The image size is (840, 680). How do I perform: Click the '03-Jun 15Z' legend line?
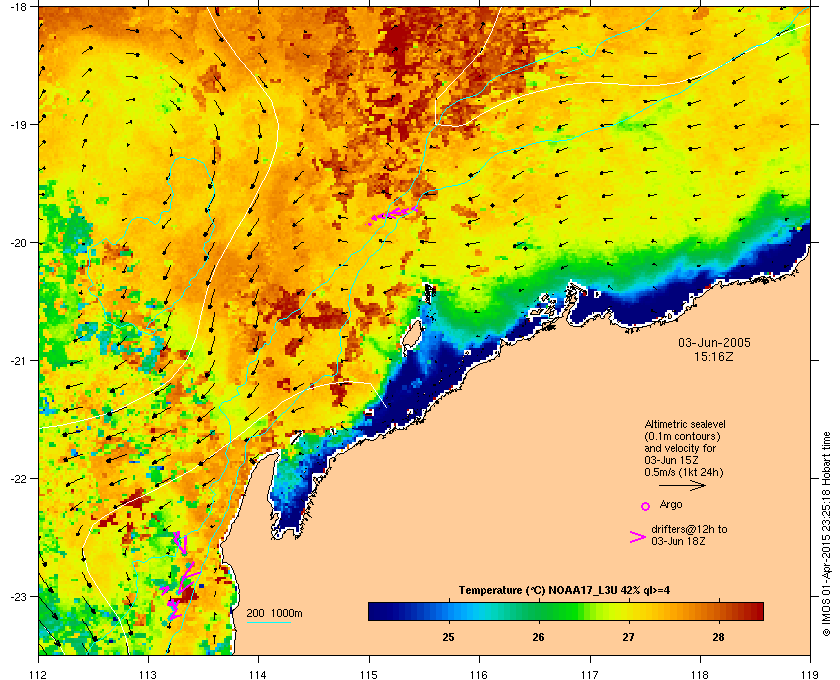coord(671,460)
